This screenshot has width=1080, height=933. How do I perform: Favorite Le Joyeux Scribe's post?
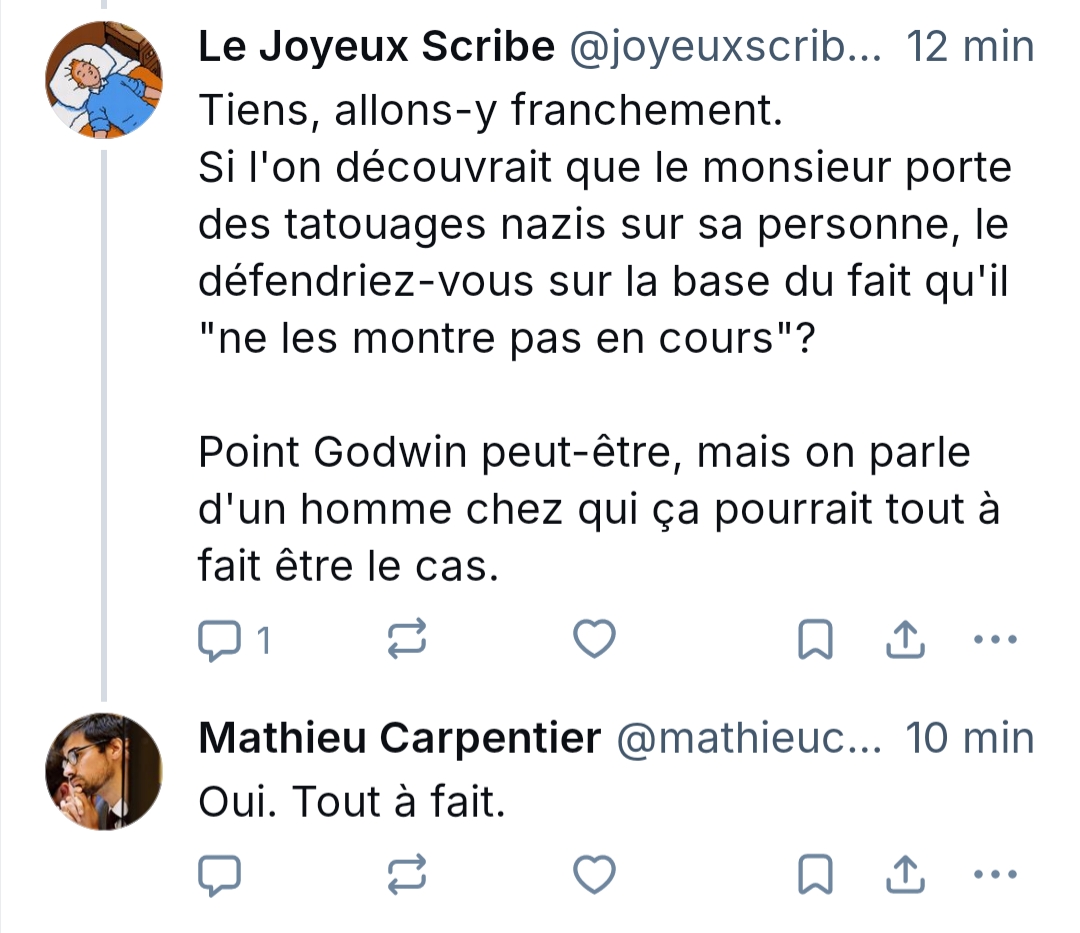(594, 641)
